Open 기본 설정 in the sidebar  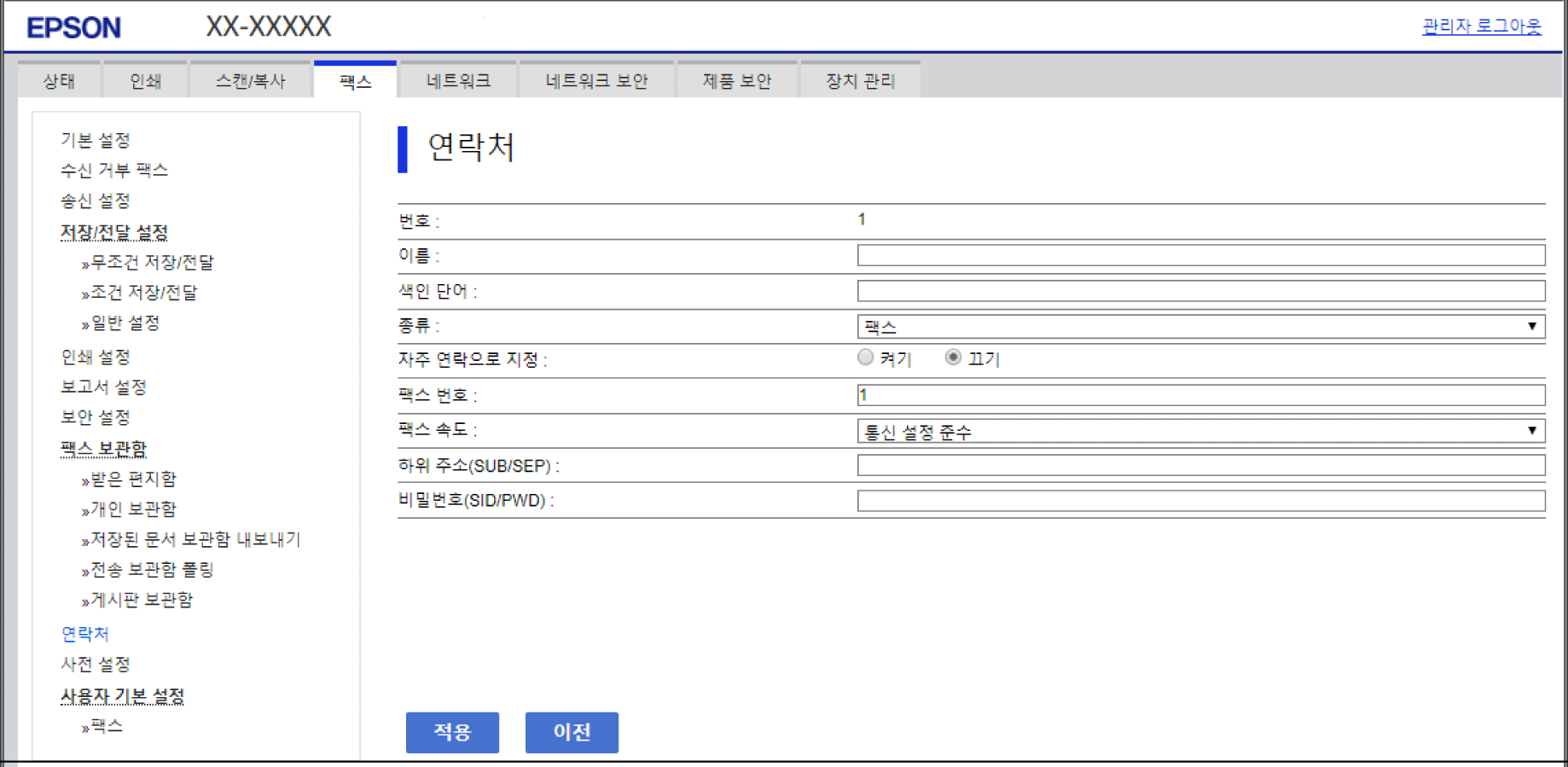(95, 140)
